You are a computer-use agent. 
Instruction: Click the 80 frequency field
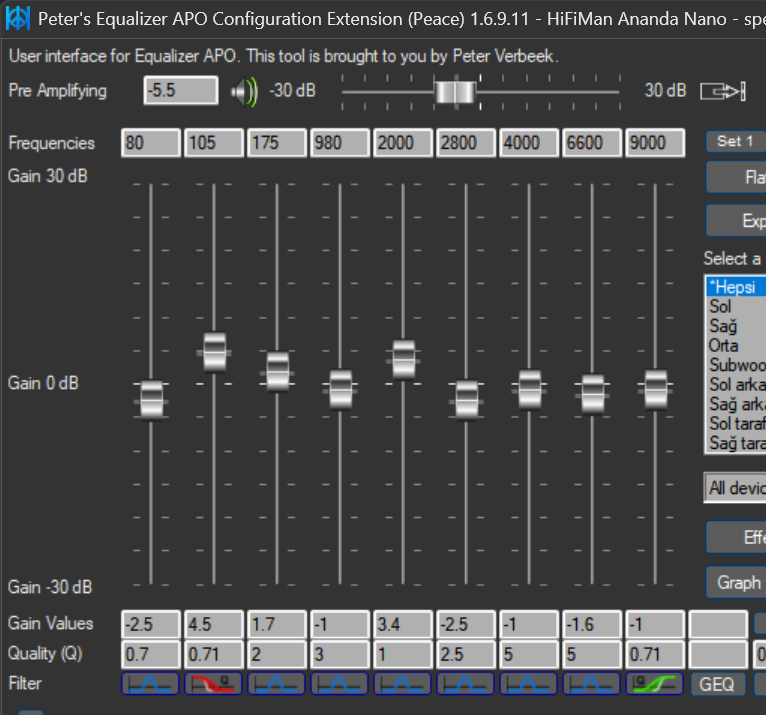click(150, 143)
